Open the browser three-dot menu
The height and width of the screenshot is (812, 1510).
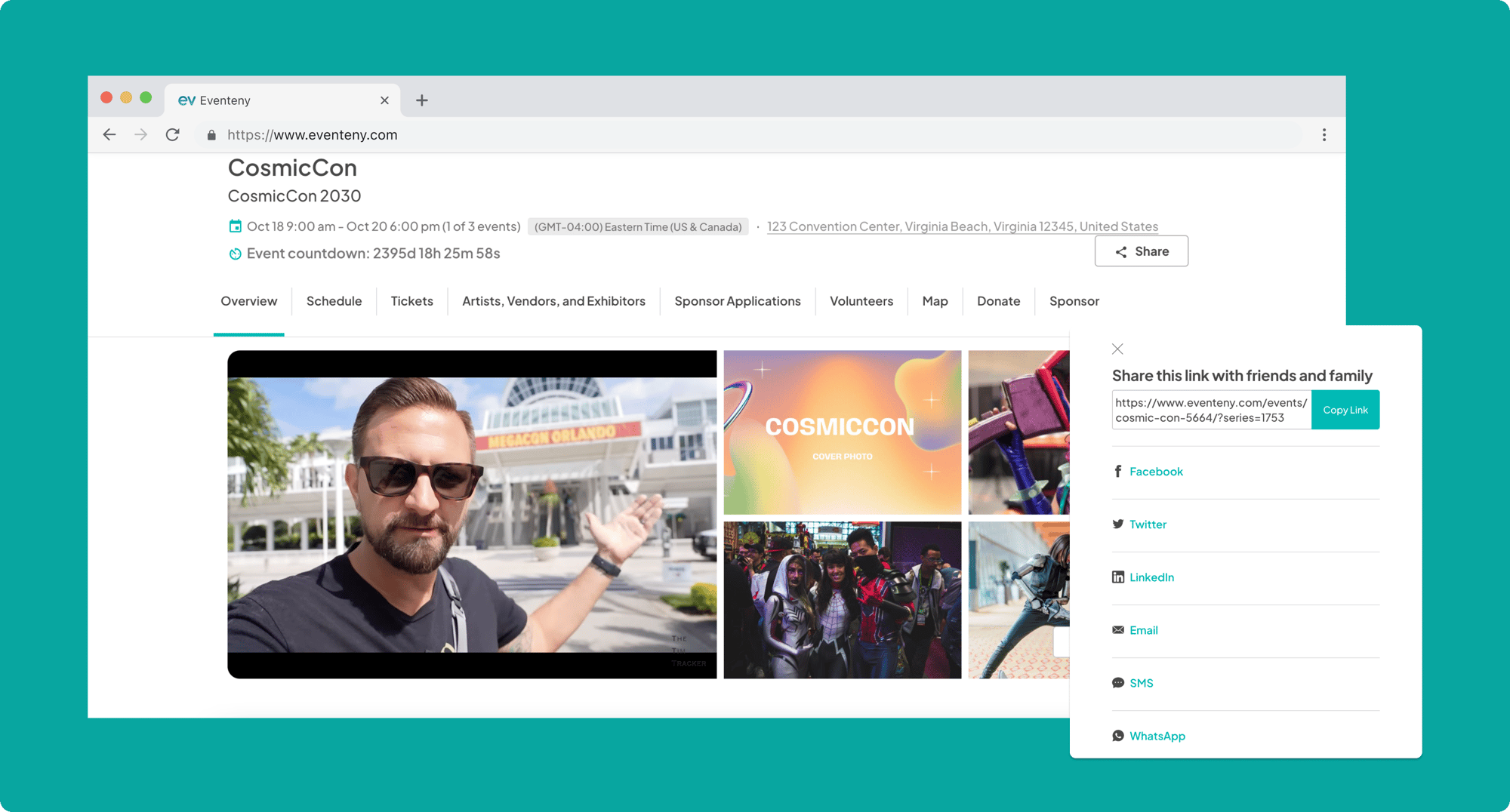(1324, 134)
